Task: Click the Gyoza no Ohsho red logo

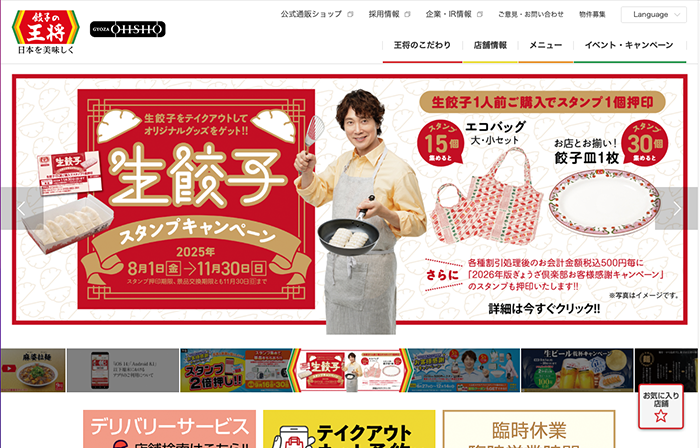Action: tap(46, 32)
